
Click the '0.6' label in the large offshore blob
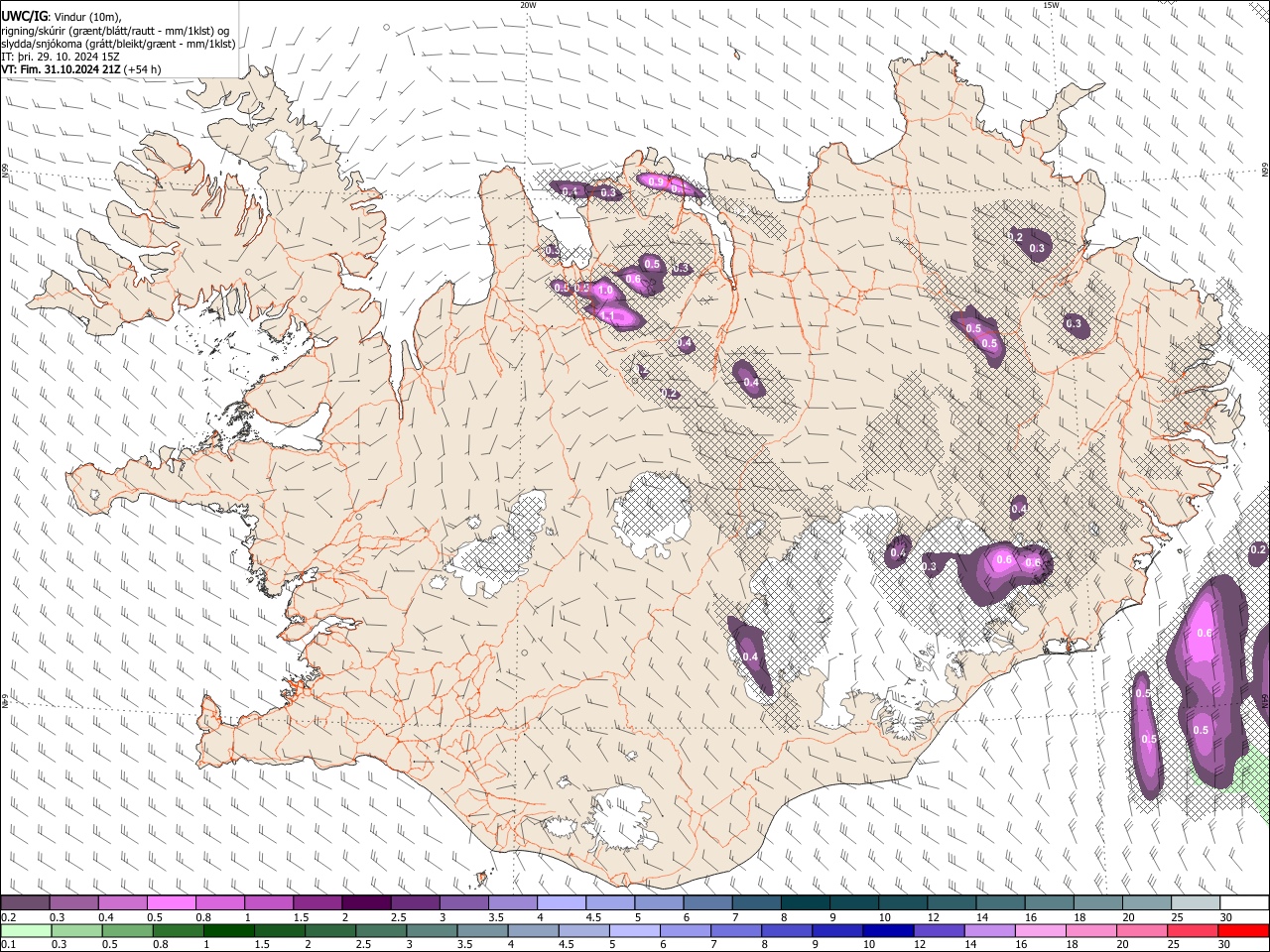(1206, 633)
